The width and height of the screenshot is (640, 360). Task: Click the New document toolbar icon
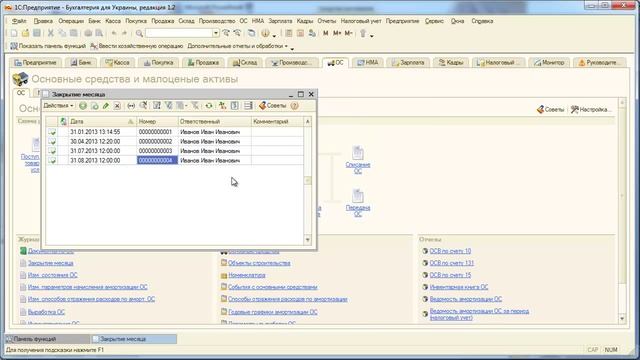tap(14, 33)
